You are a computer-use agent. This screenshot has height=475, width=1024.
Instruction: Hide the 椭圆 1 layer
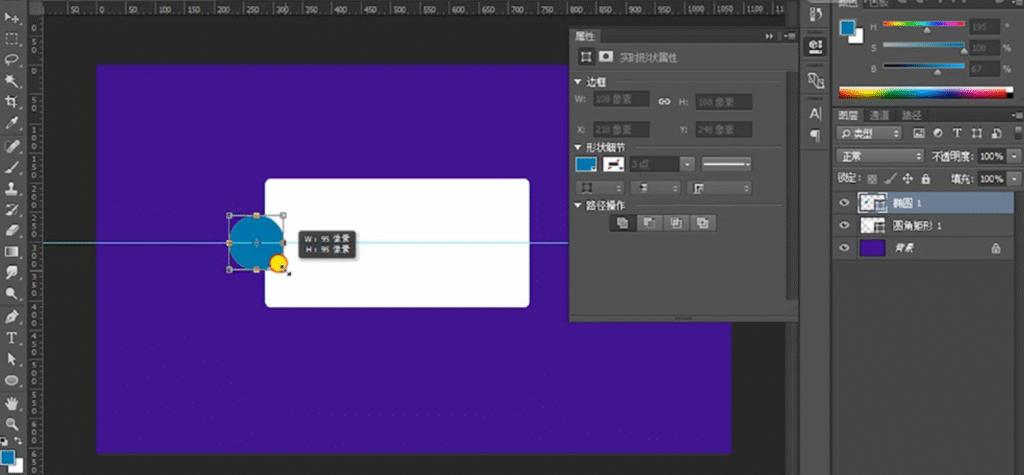pyautogui.click(x=844, y=203)
